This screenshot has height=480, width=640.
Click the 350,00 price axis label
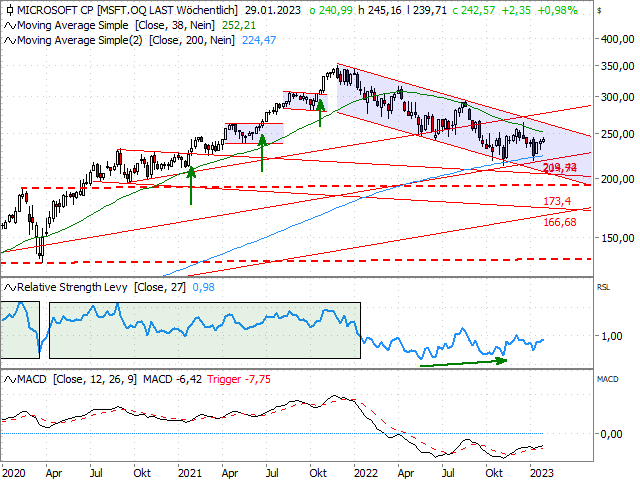pos(618,66)
